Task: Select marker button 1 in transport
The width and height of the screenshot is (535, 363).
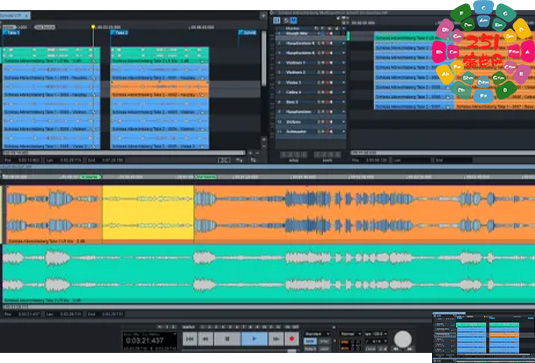Action: tap(203, 327)
